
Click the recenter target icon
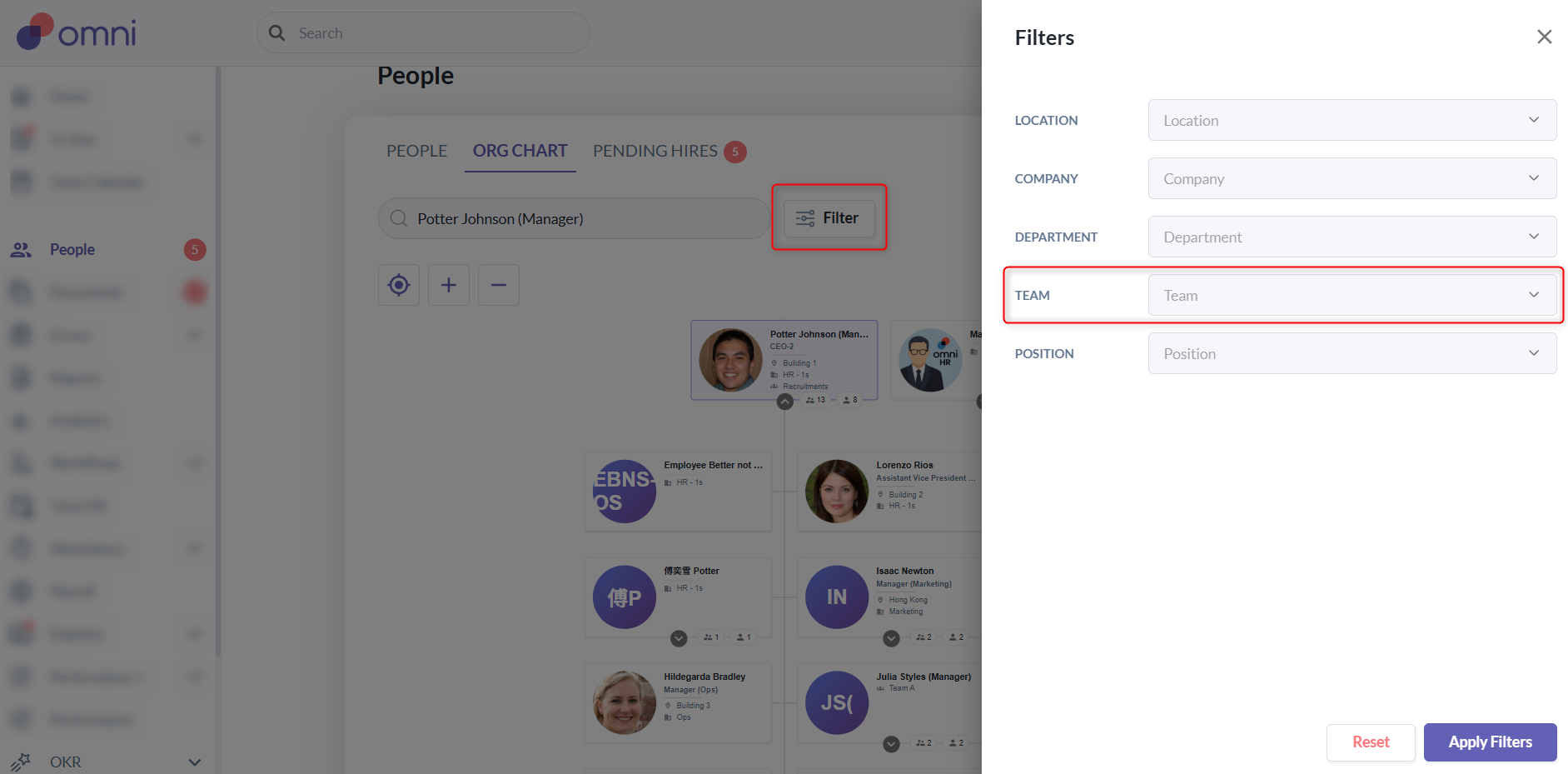click(x=399, y=285)
